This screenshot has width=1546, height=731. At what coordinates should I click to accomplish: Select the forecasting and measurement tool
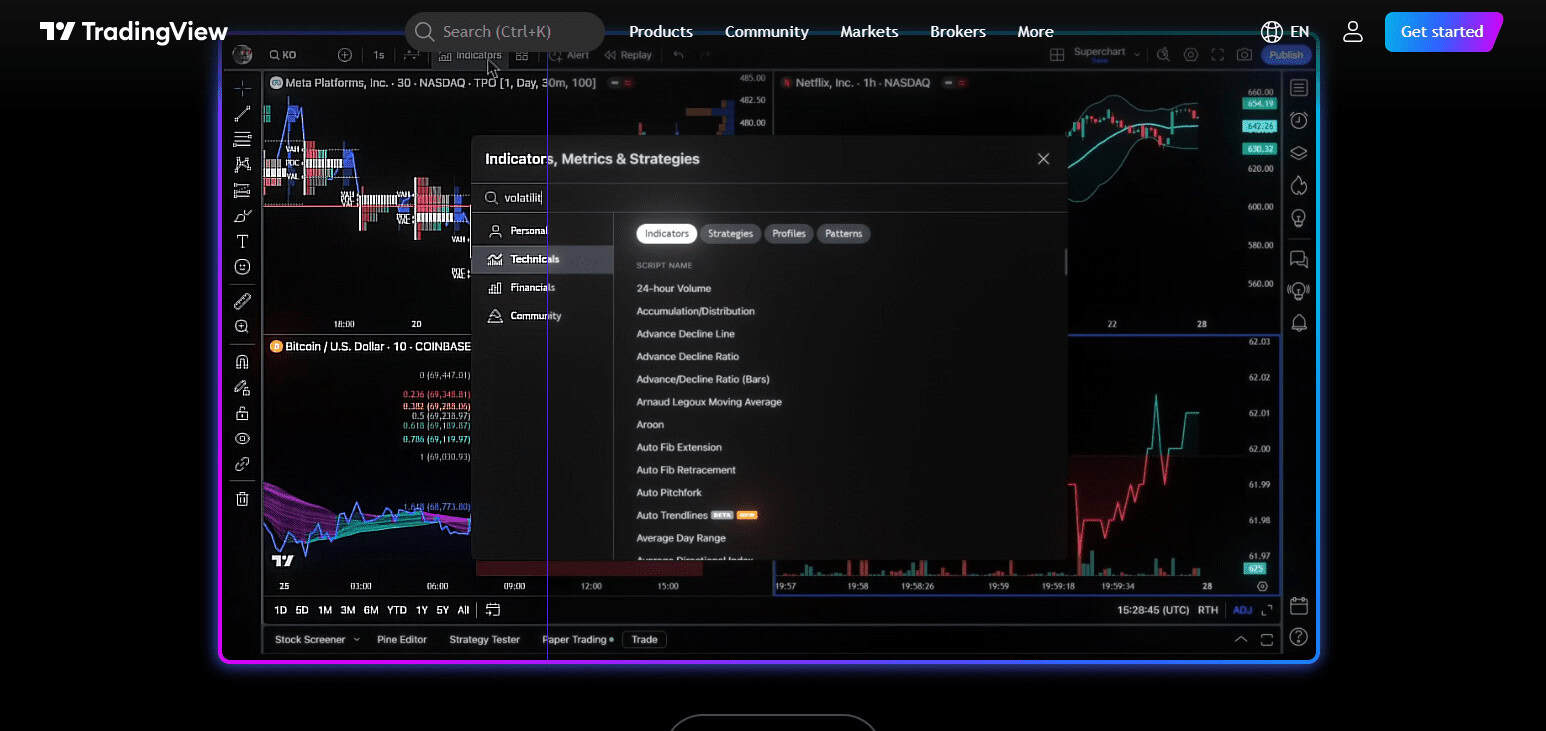pos(242,190)
